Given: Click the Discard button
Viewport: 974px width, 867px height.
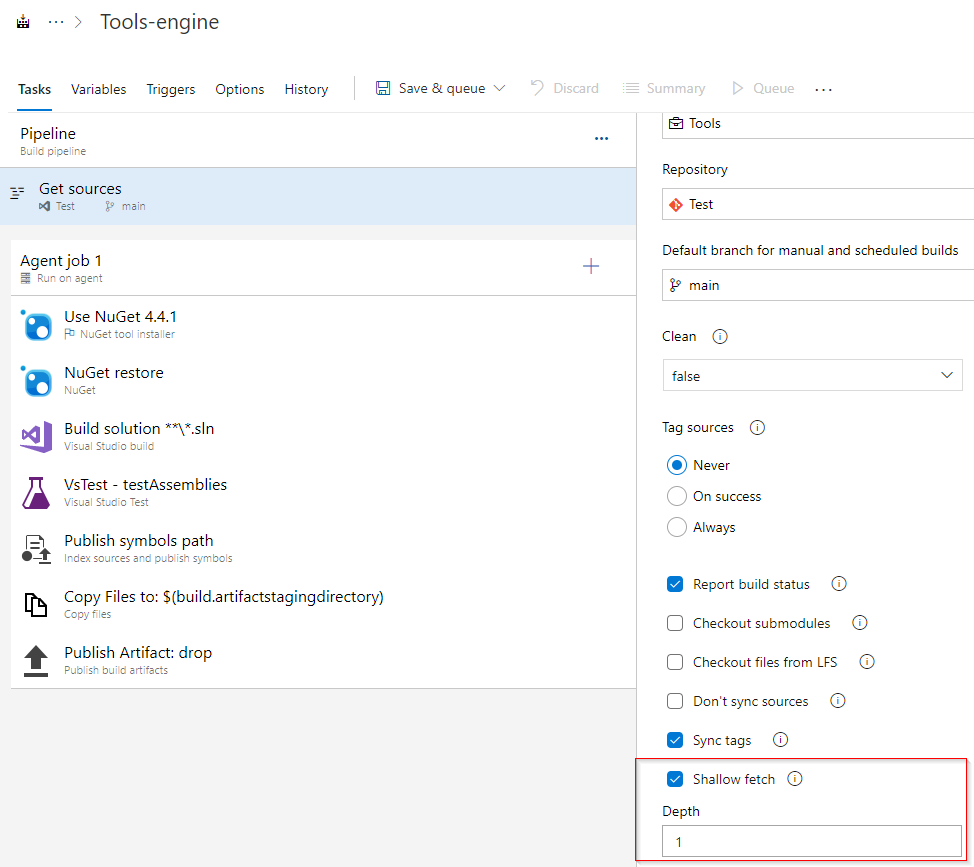Looking at the screenshot, I should (565, 88).
